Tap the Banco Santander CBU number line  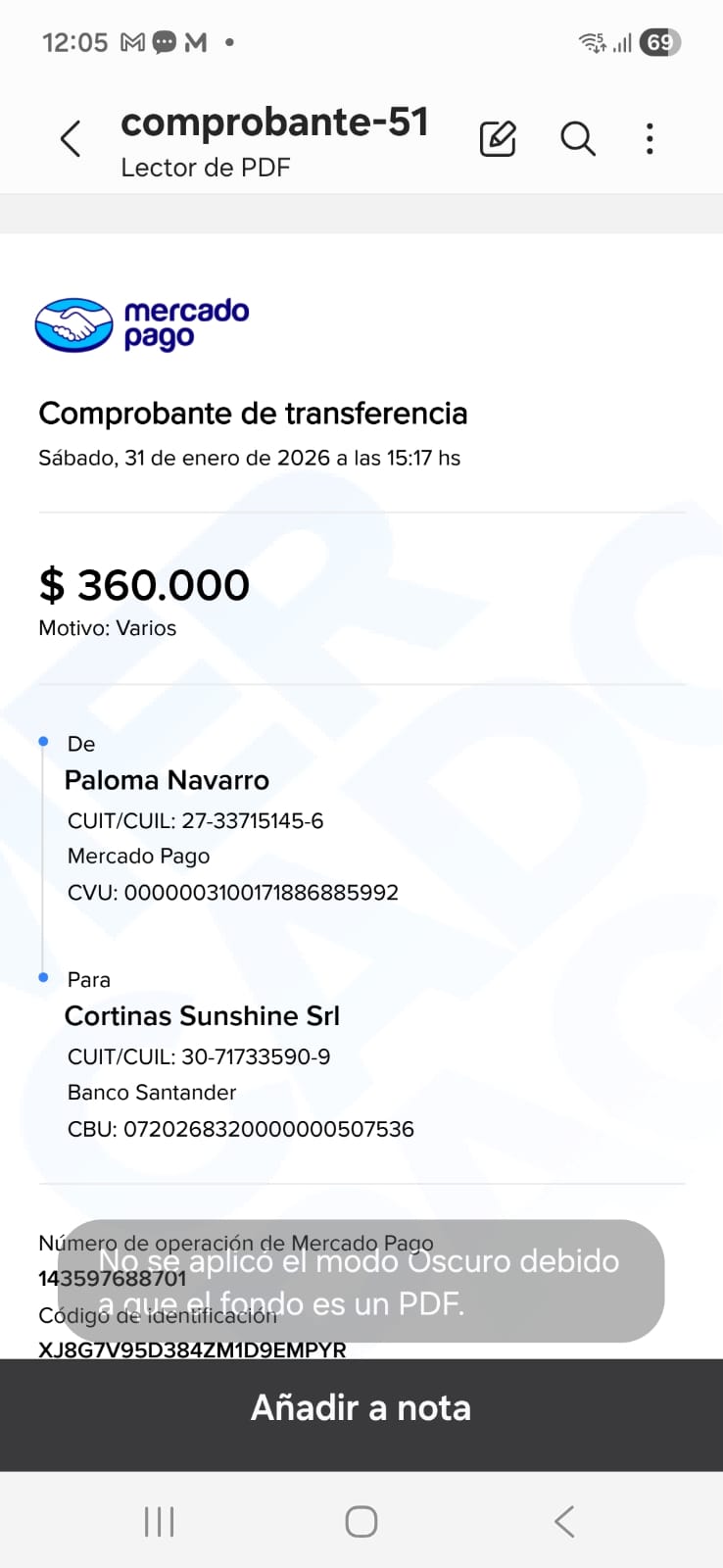coord(241,1129)
